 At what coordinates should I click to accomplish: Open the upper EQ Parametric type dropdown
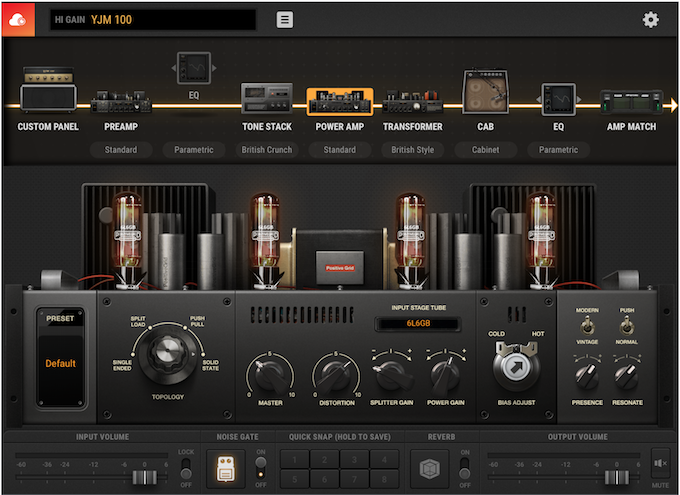[x=194, y=150]
